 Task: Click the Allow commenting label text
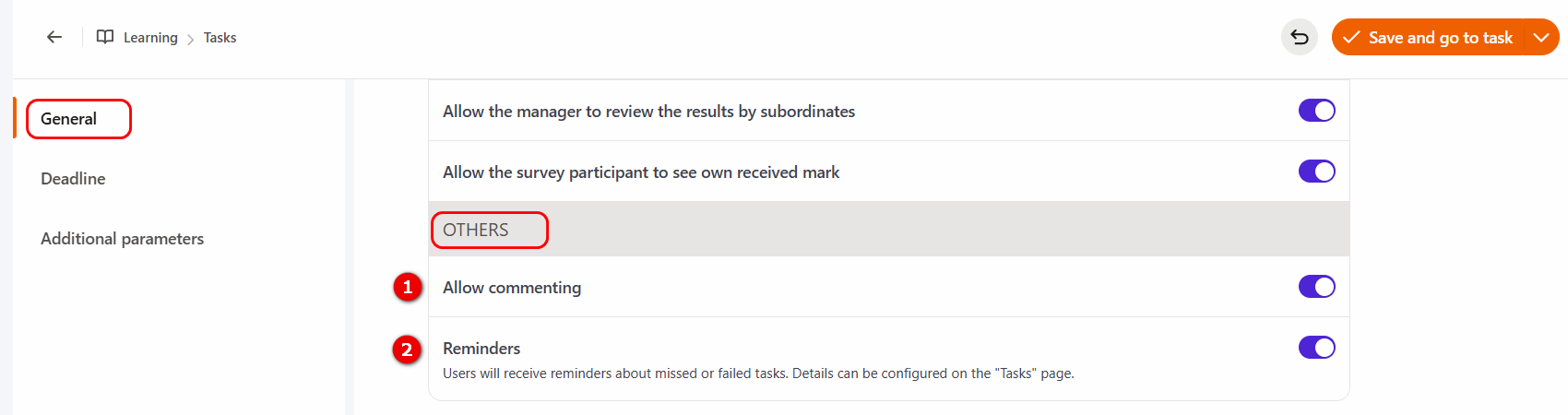(512, 288)
